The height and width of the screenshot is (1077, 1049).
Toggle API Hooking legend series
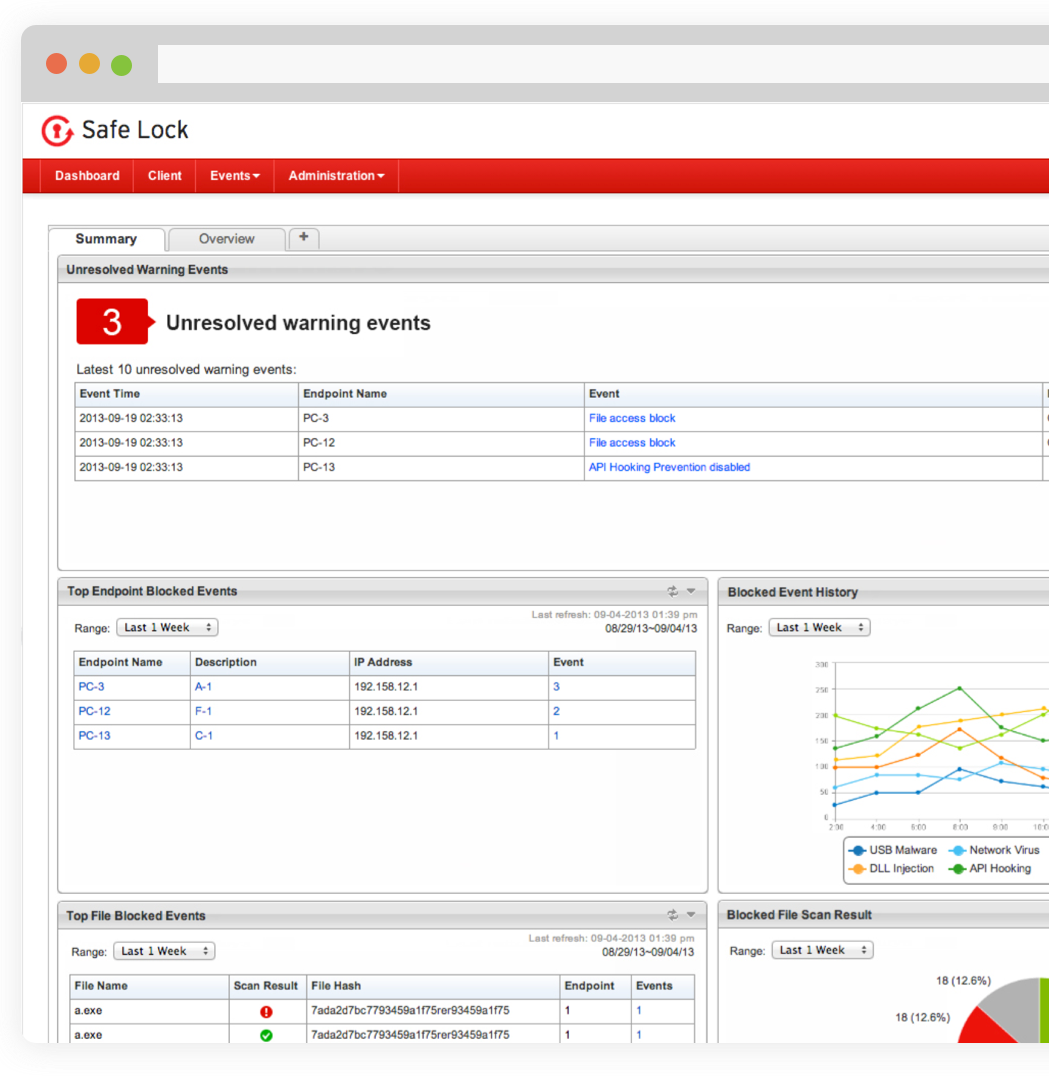pyautogui.click(x=990, y=869)
